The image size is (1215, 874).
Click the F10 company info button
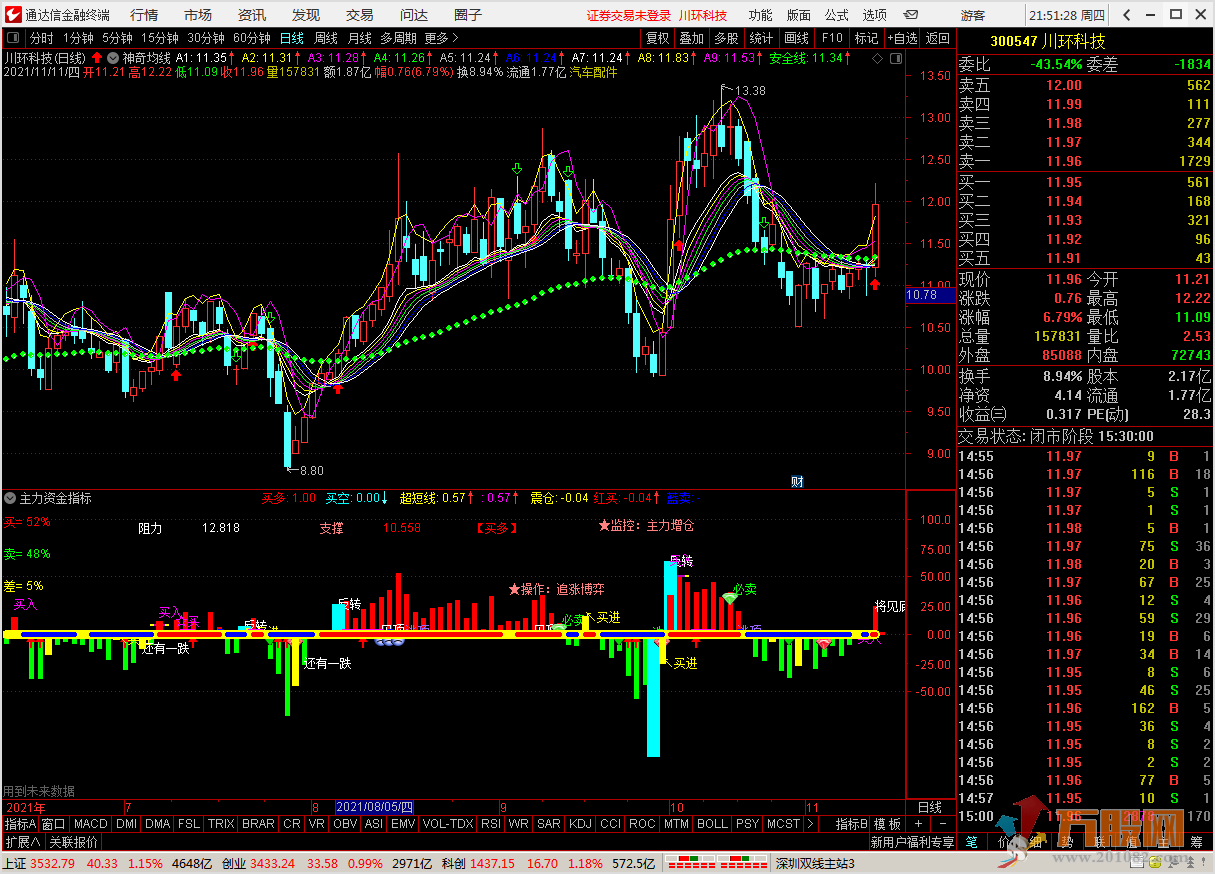tap(832, 38)
